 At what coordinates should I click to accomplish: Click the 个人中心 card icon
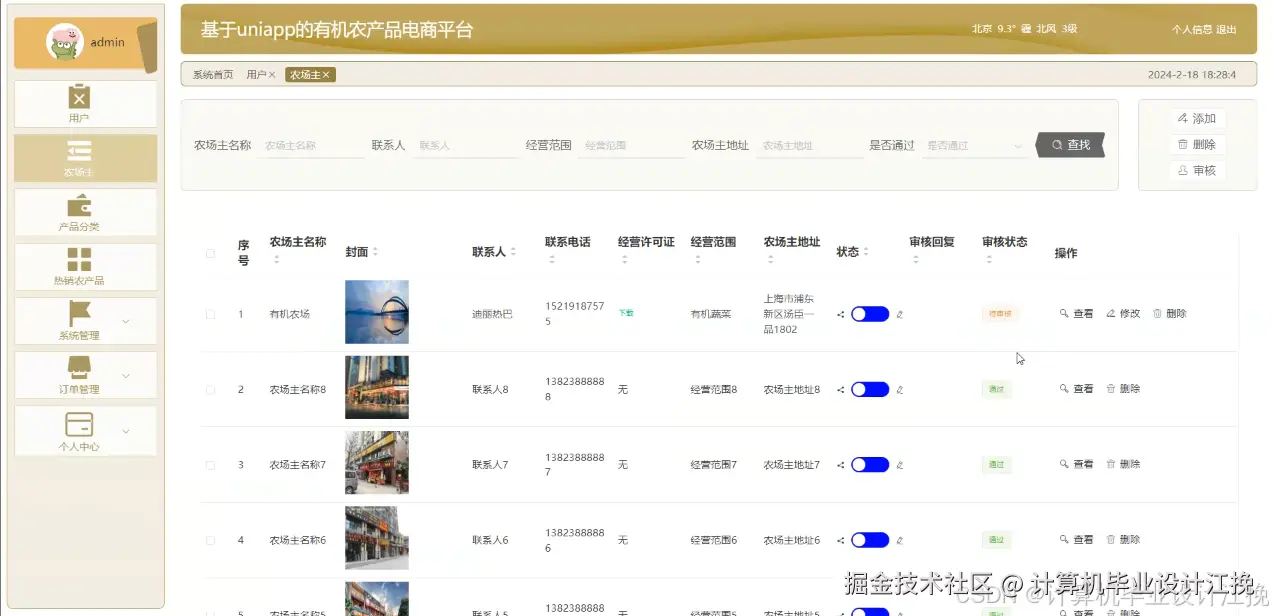[x=79, y=424]
